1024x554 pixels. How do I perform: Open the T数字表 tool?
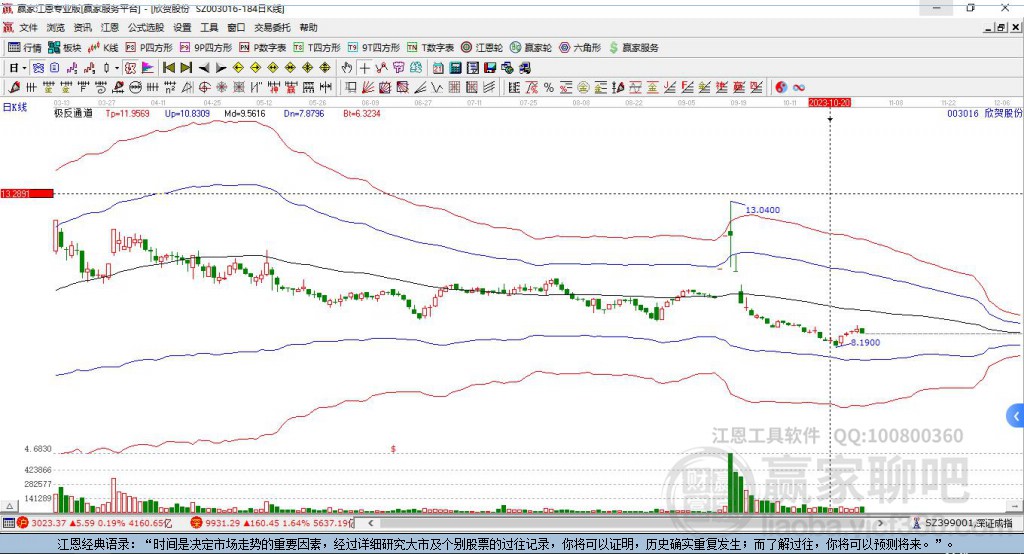tap(430, 48)
